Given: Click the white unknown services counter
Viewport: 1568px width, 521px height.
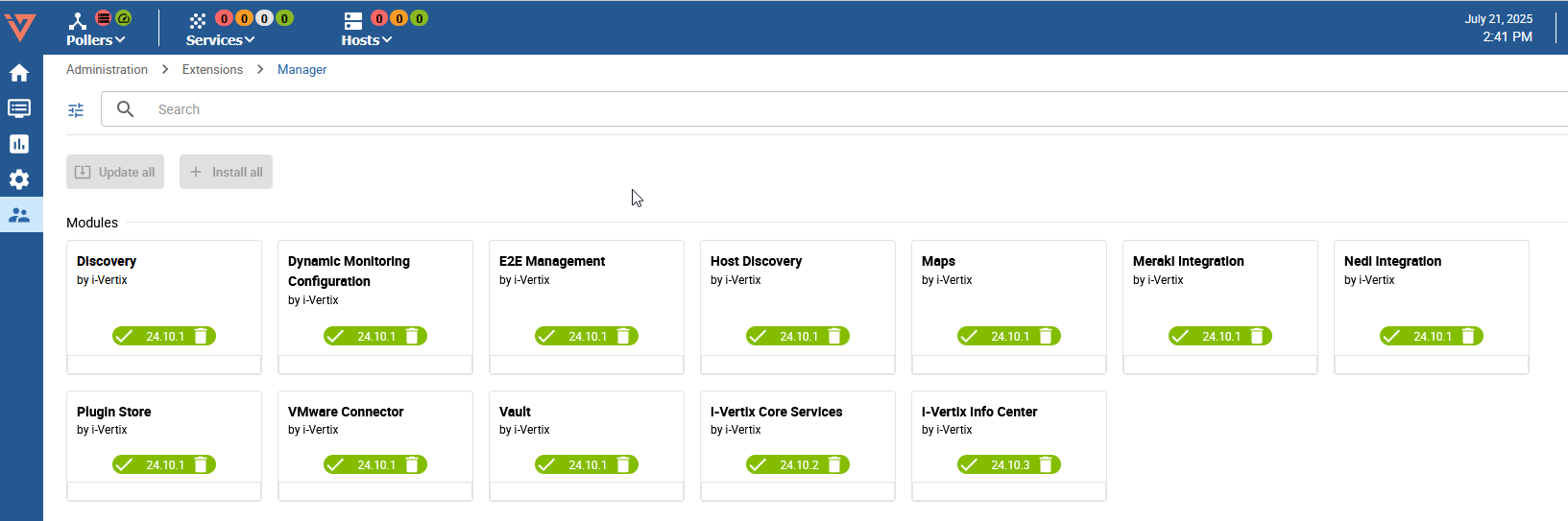Looking at the screenshot, I should [x=264, y=18].
